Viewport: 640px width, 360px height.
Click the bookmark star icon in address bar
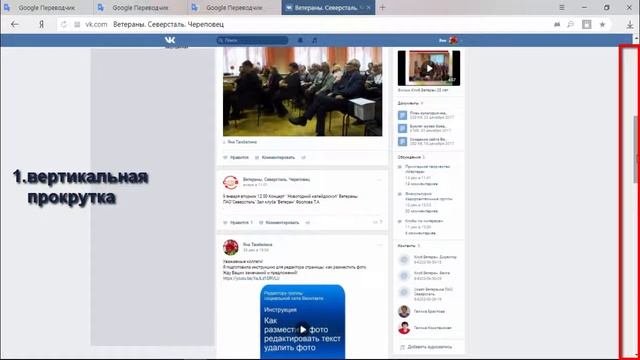602,24
